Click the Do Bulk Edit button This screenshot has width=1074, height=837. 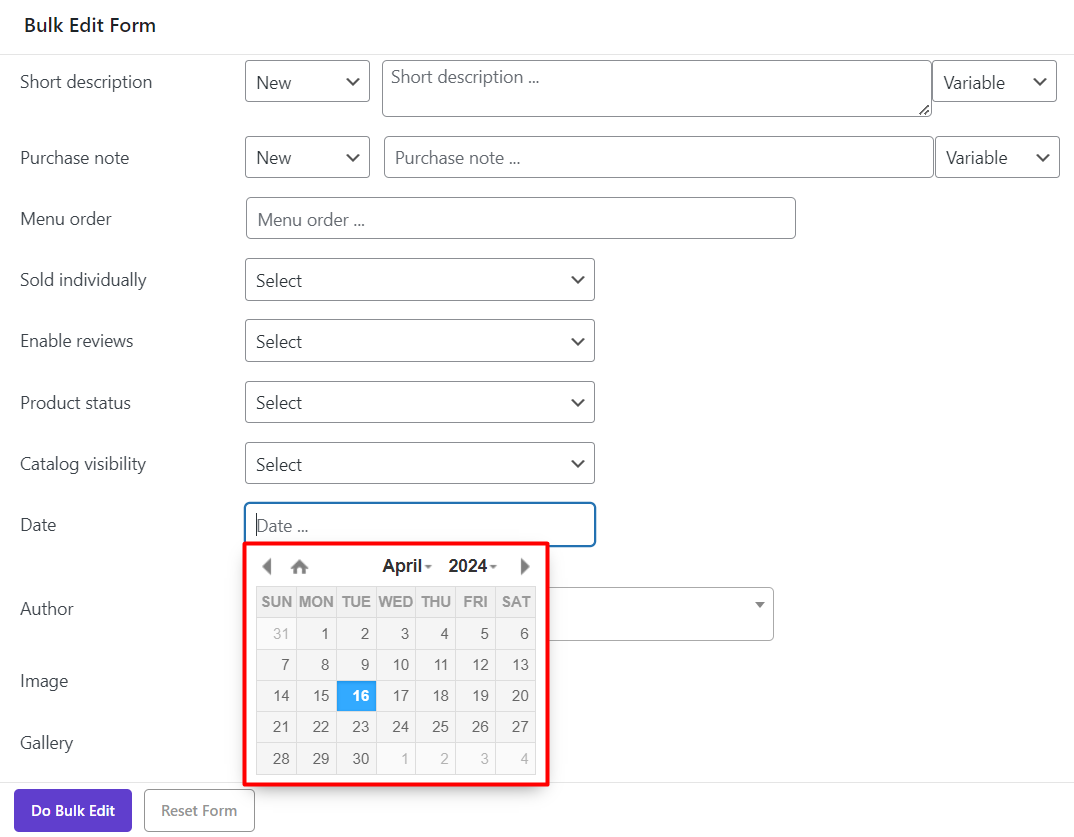[x=73, y=811]
